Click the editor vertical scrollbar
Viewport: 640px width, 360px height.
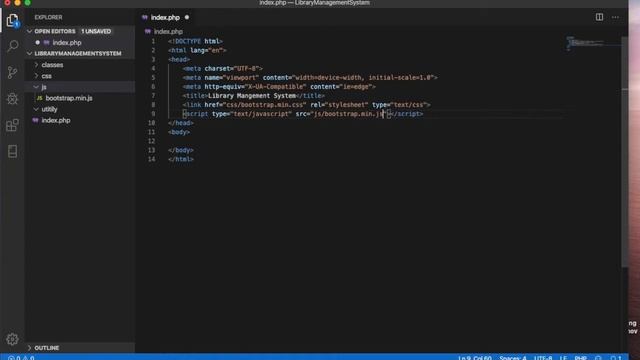point(624,152)
